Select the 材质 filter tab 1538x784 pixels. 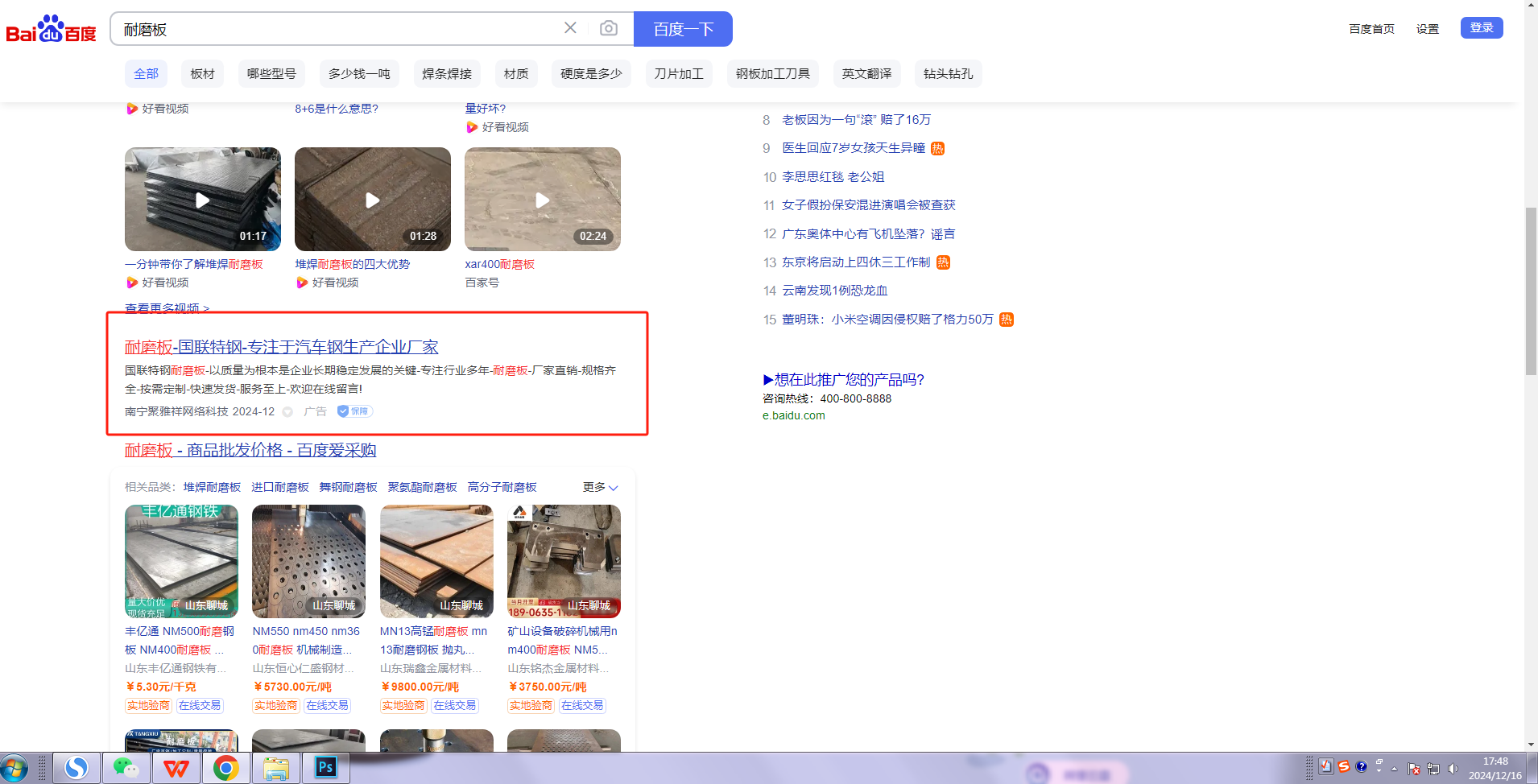point(516,73)
